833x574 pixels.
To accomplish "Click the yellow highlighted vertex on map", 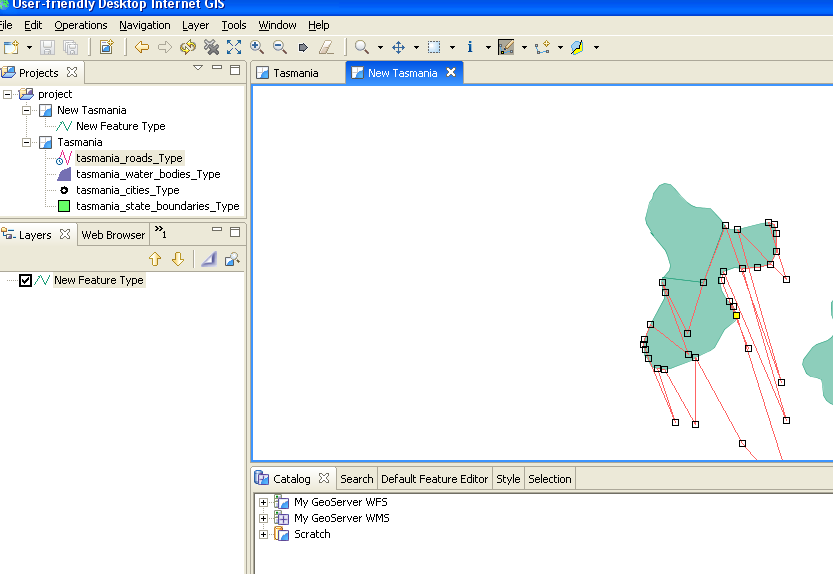I will [x=736, y=315].
